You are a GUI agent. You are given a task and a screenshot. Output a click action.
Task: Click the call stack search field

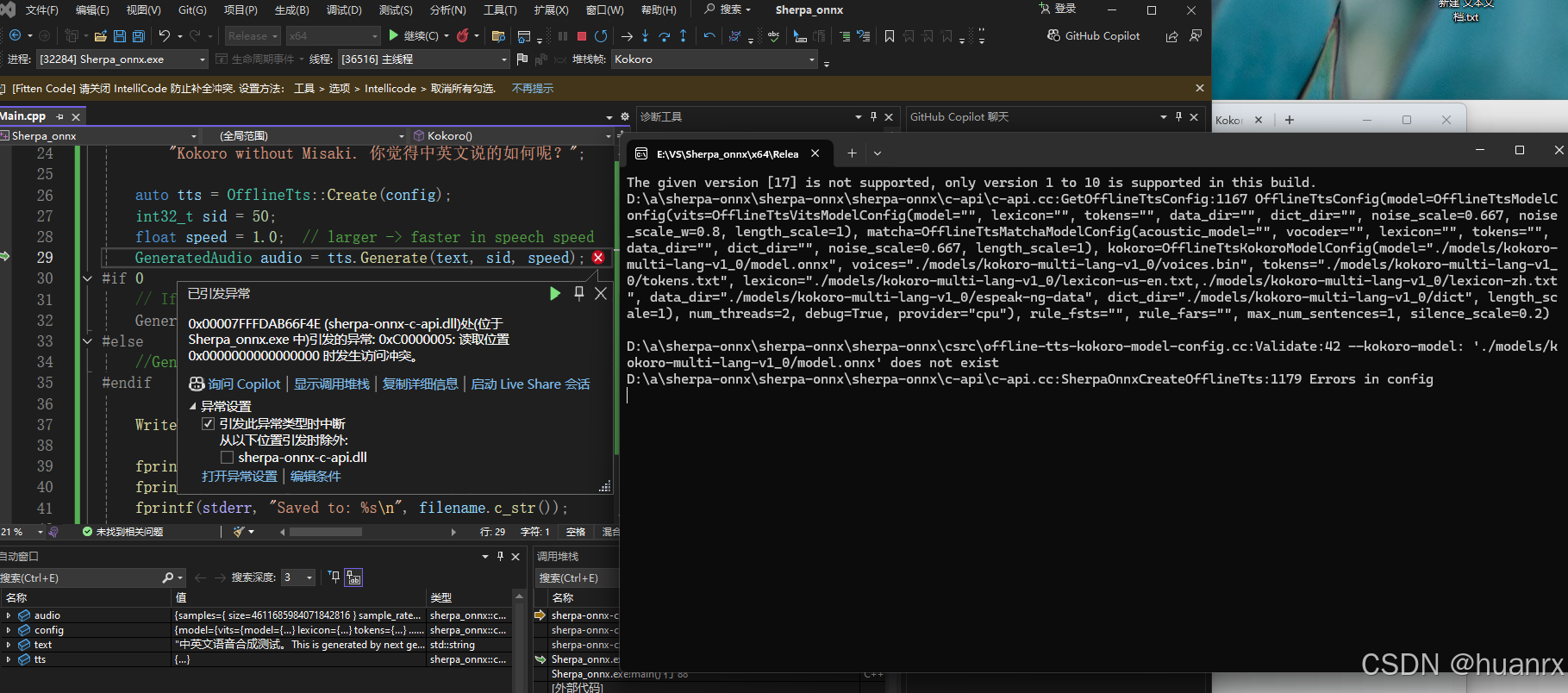[x=578, y=577]
